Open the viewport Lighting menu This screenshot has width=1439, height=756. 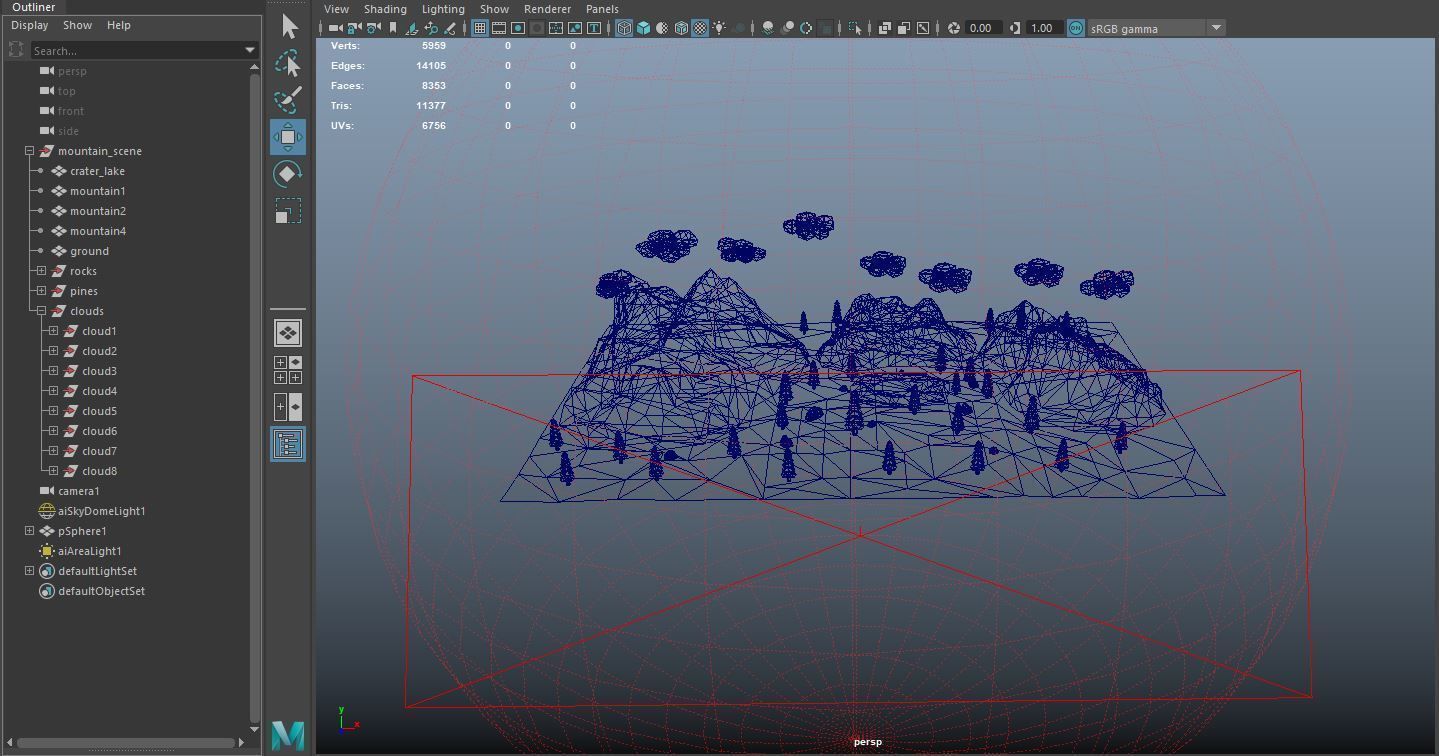click(x=443, y=9)
